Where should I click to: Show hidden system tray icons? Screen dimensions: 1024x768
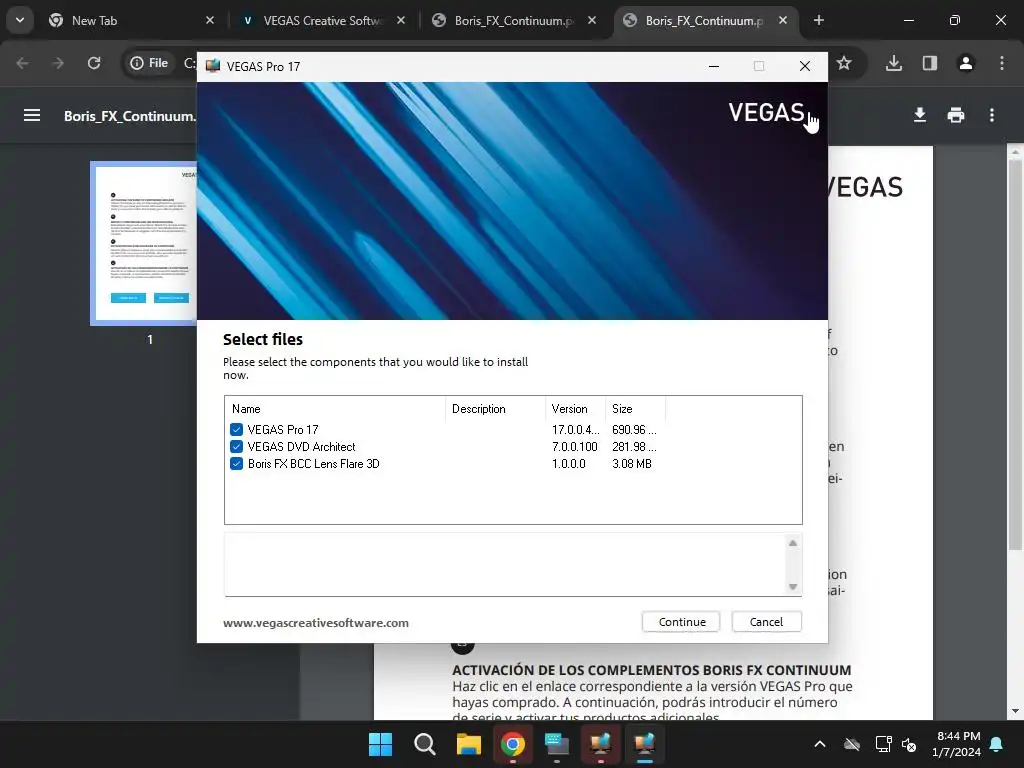click(x=820, y=744)
